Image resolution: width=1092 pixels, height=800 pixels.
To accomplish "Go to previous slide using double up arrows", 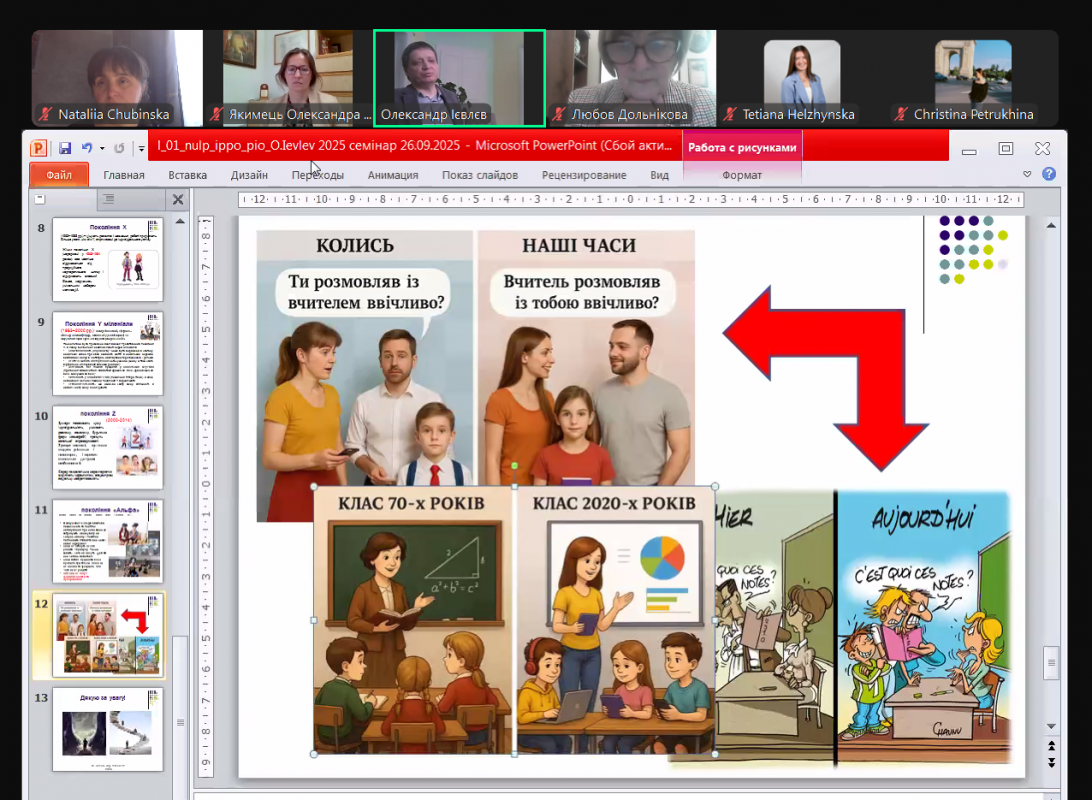I will [1051, 746].
